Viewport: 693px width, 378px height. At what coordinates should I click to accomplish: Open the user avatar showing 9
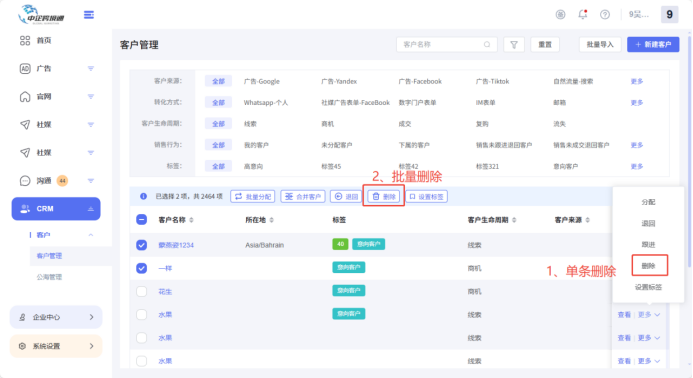click(x=669, y=15)
